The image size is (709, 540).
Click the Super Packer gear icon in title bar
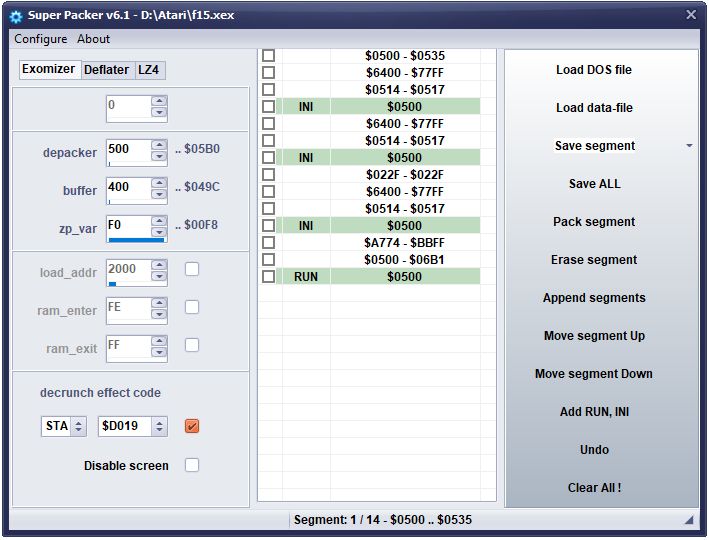point(16,15)
